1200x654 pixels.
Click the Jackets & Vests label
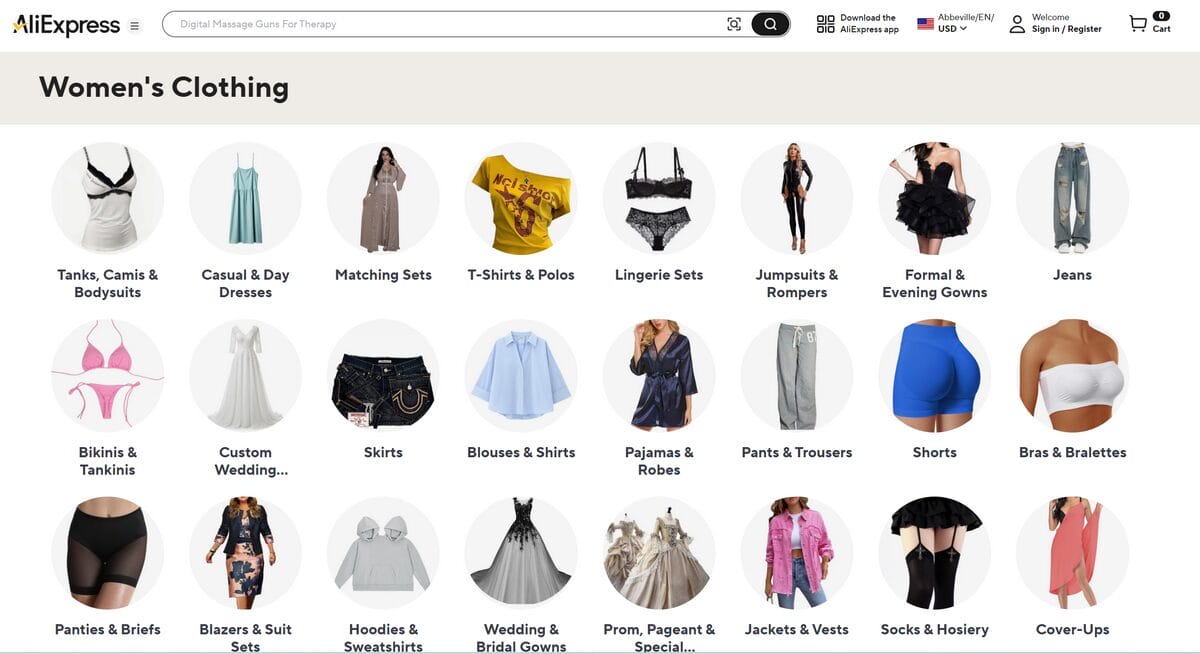coord(797,629)
